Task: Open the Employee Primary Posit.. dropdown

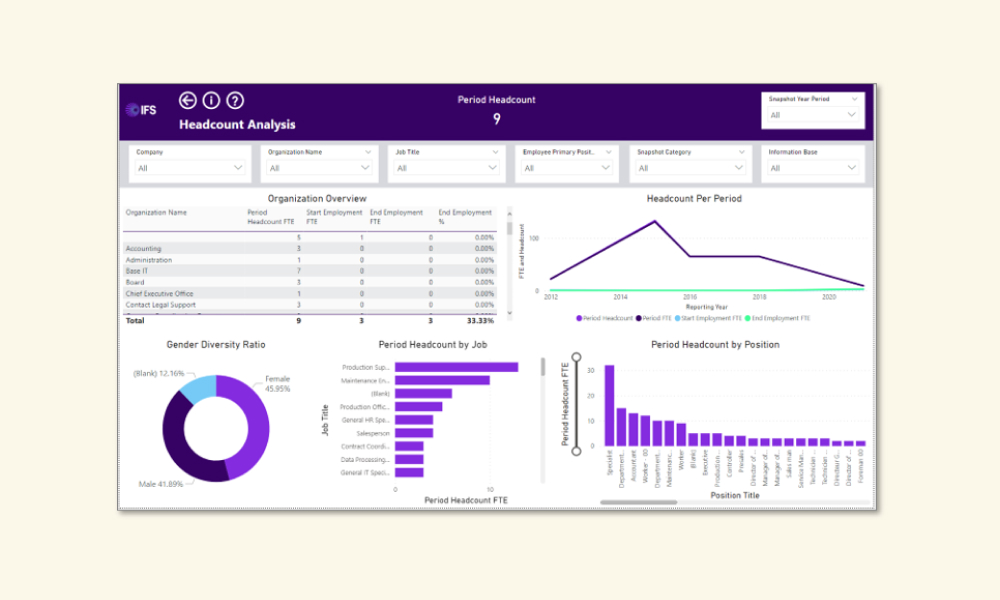Action: pos(566,168)
